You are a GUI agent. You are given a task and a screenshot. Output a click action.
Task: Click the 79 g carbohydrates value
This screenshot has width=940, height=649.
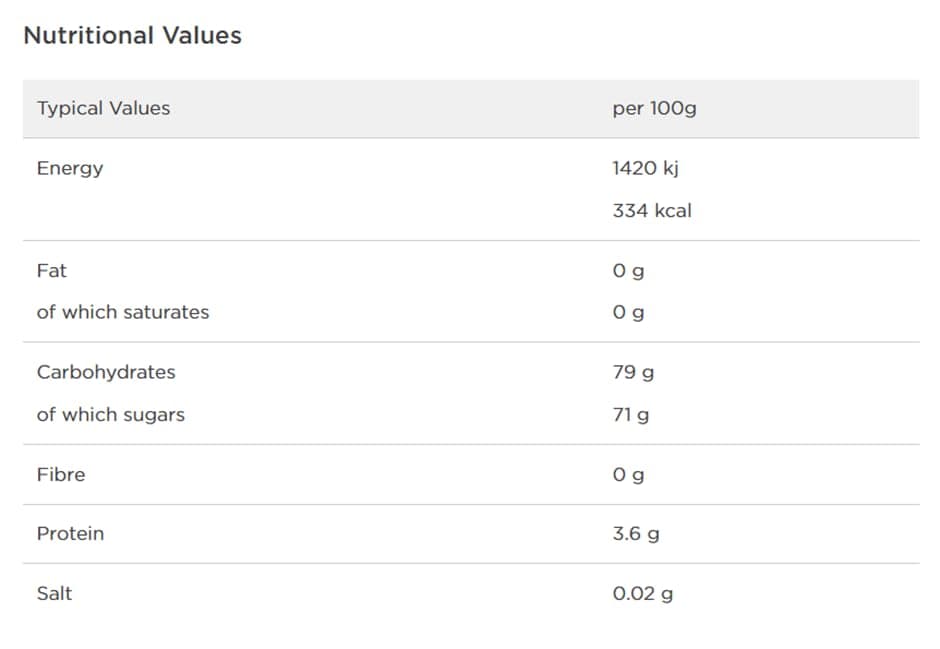click(633, 372)
